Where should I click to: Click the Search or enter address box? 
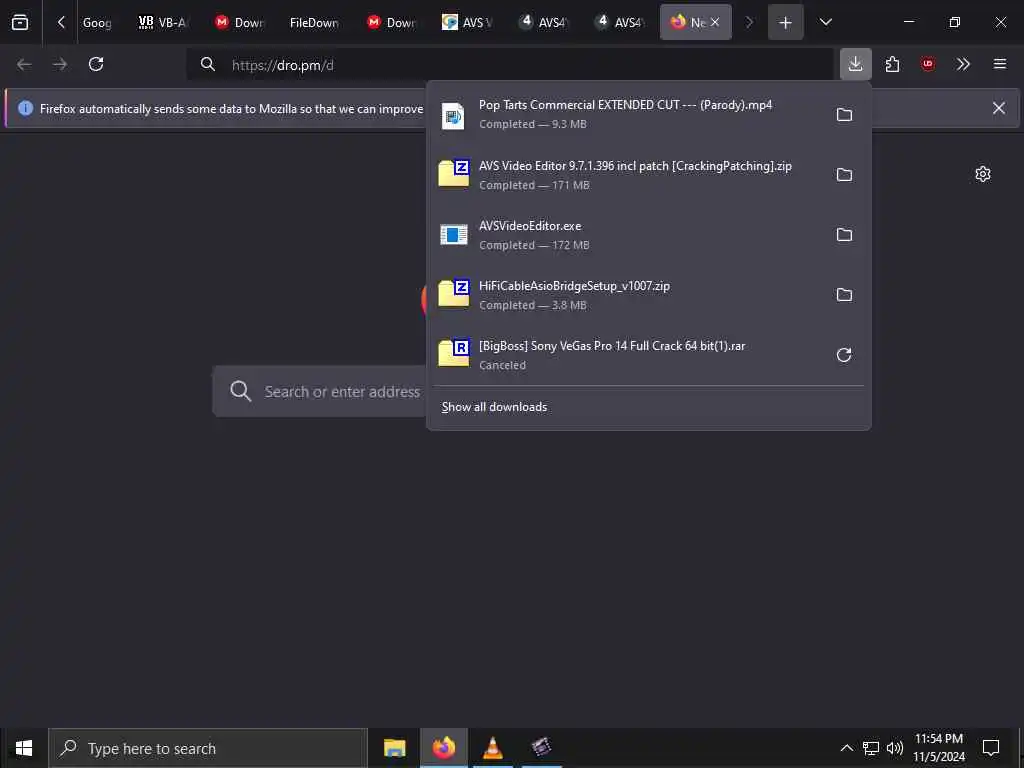click(320, 391)
